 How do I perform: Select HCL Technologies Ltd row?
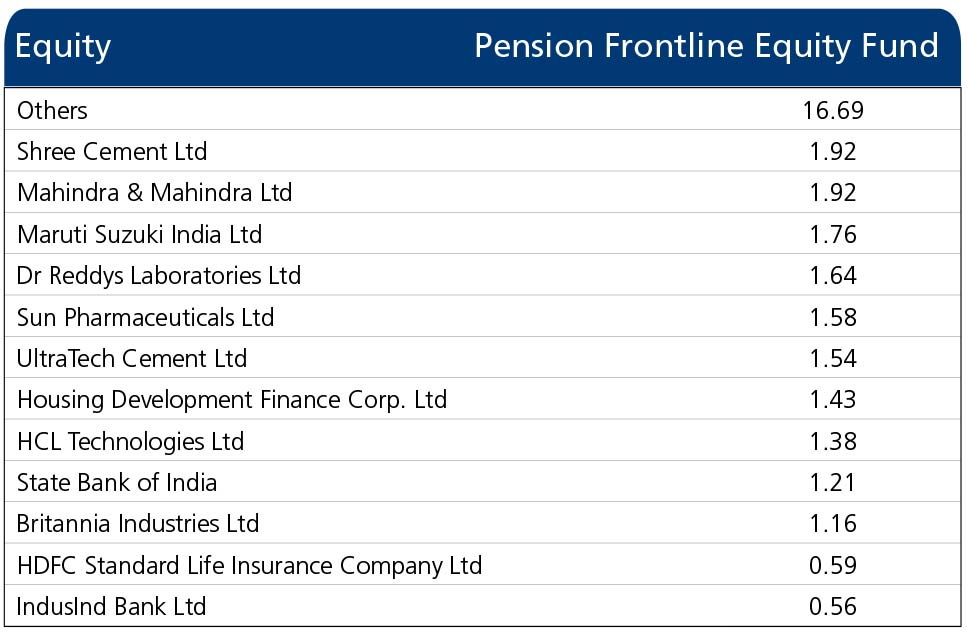point(482,441)
